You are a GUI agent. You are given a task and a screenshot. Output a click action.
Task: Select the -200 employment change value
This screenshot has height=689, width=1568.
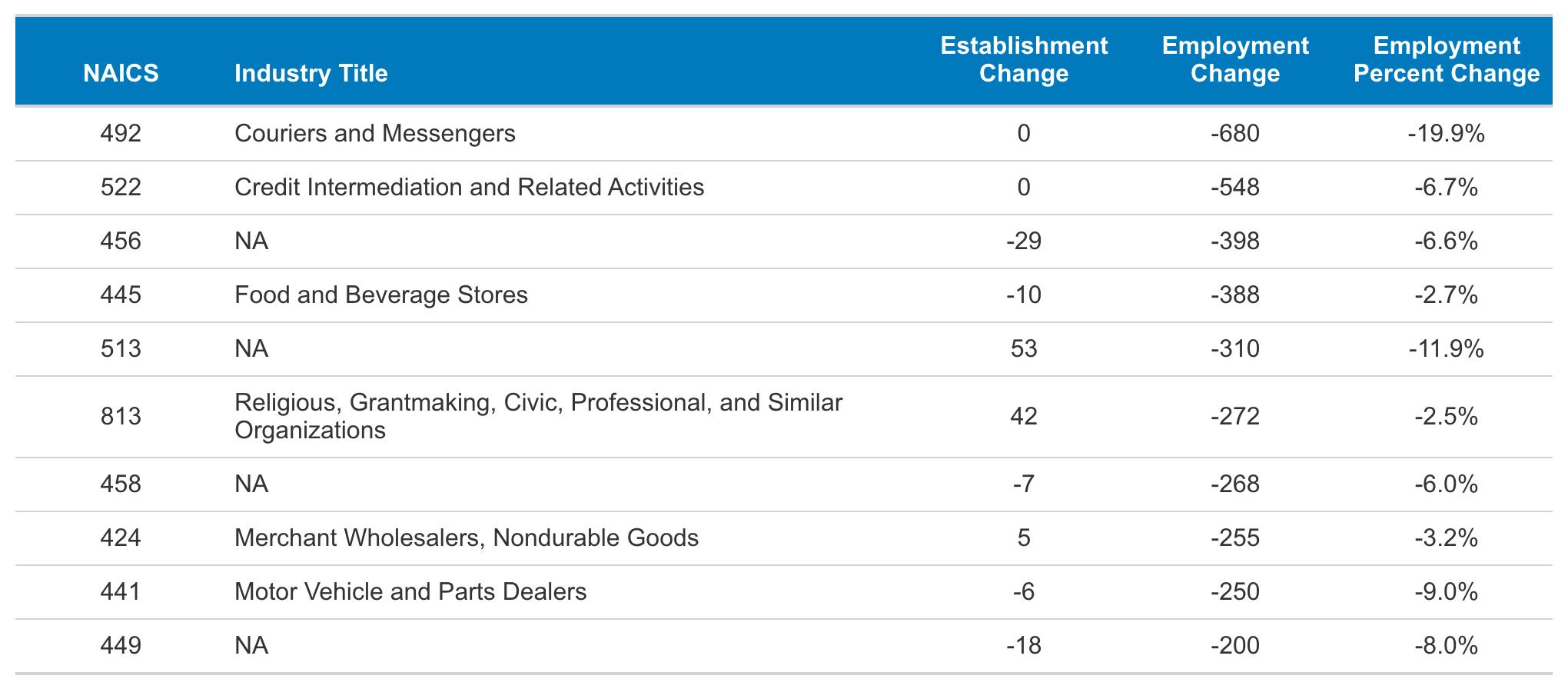pyautogui.click(x=1234, y=645)
